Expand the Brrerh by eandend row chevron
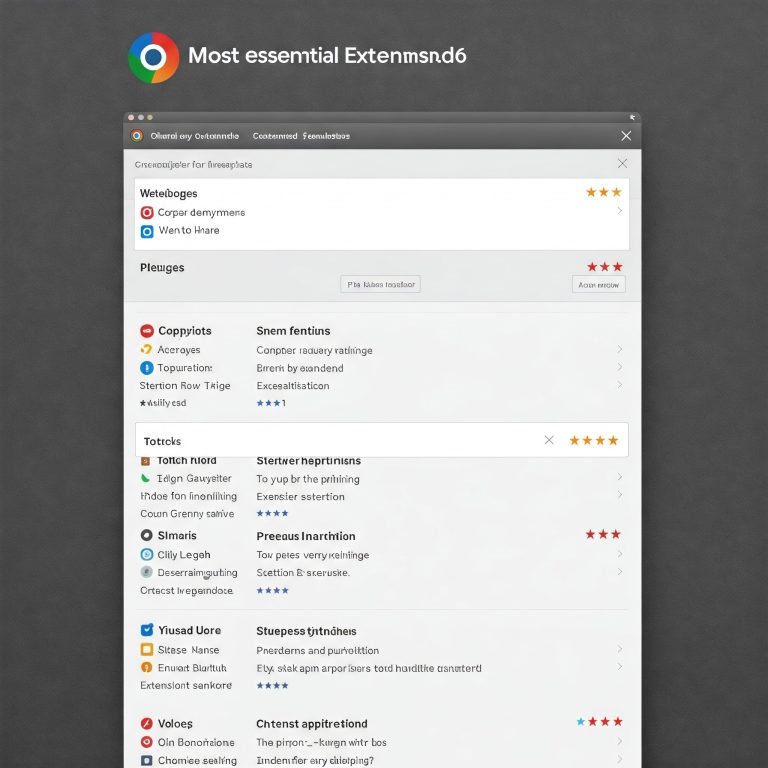768x768 pixels. pyautogui.click(x=620, y=367)
